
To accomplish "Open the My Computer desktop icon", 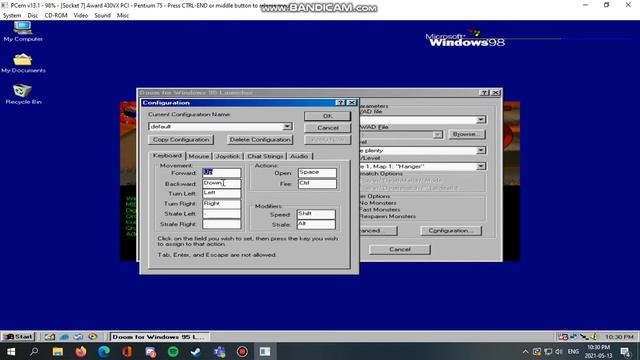I will 23,31.
